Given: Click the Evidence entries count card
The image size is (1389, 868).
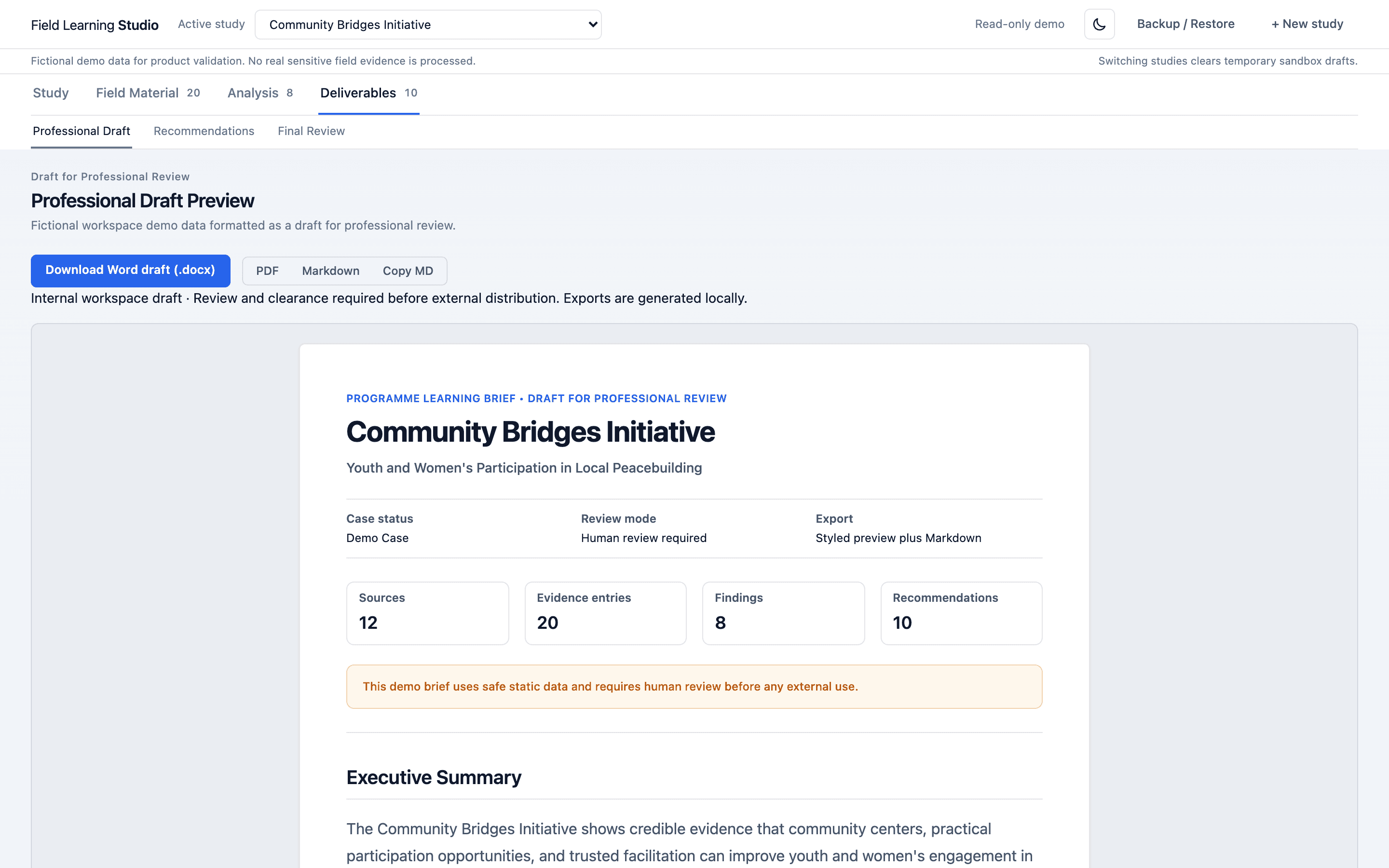Looking at the screenshot, I should point(606,613).
